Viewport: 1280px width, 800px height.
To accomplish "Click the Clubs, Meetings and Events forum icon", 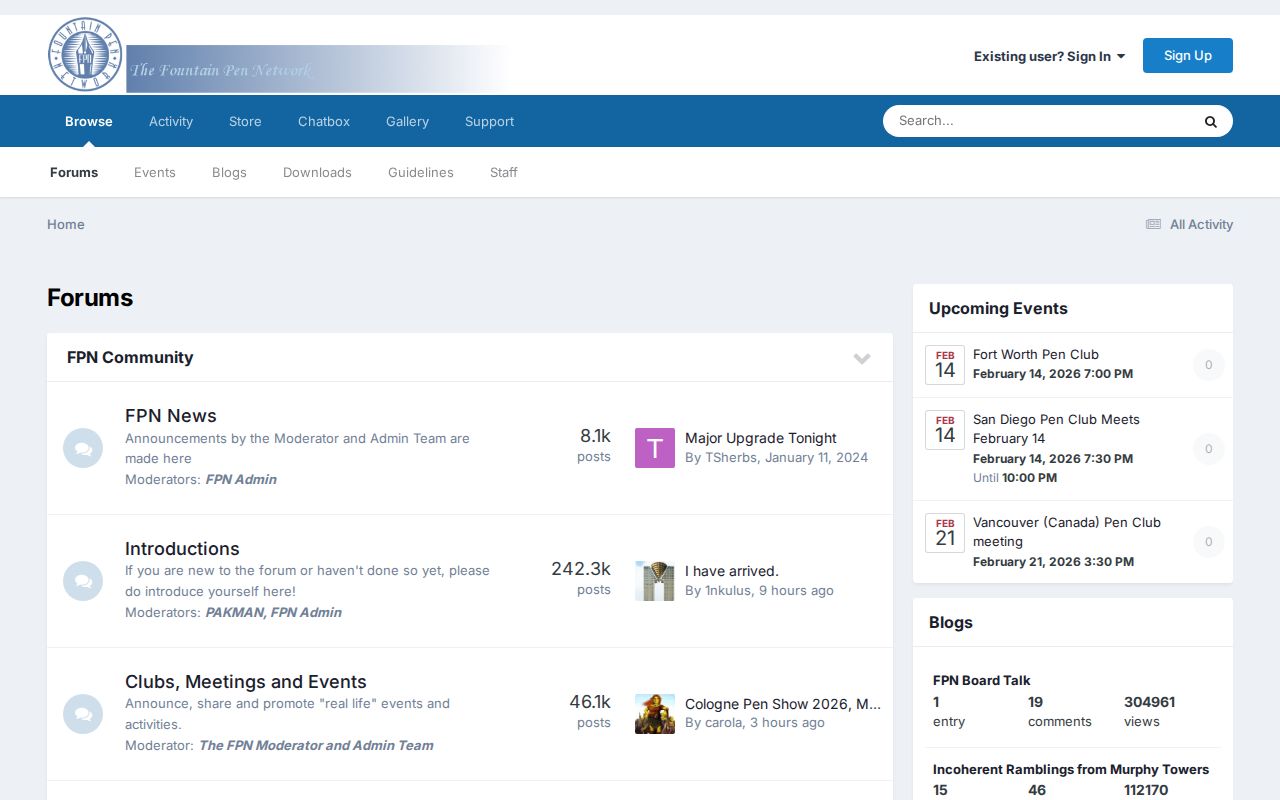I will click(x=83, y=714).
